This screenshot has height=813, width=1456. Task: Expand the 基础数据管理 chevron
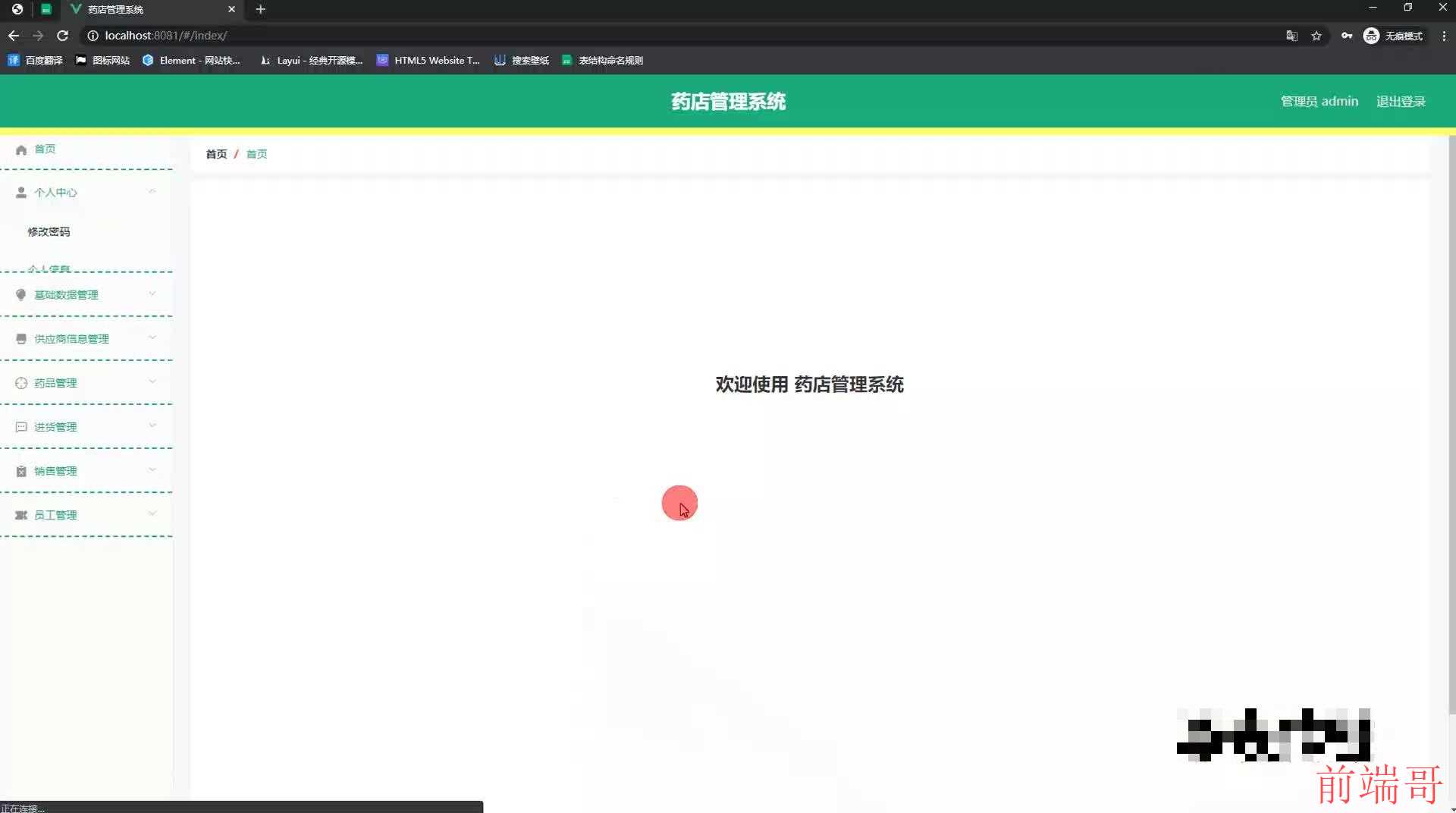coord(152,294)
